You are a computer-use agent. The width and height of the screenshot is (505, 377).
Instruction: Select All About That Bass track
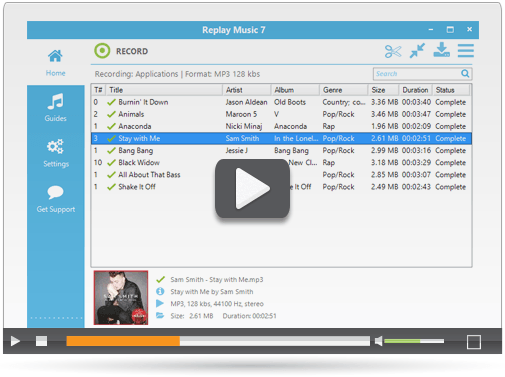pyautogui.click(x=281, y=175)
